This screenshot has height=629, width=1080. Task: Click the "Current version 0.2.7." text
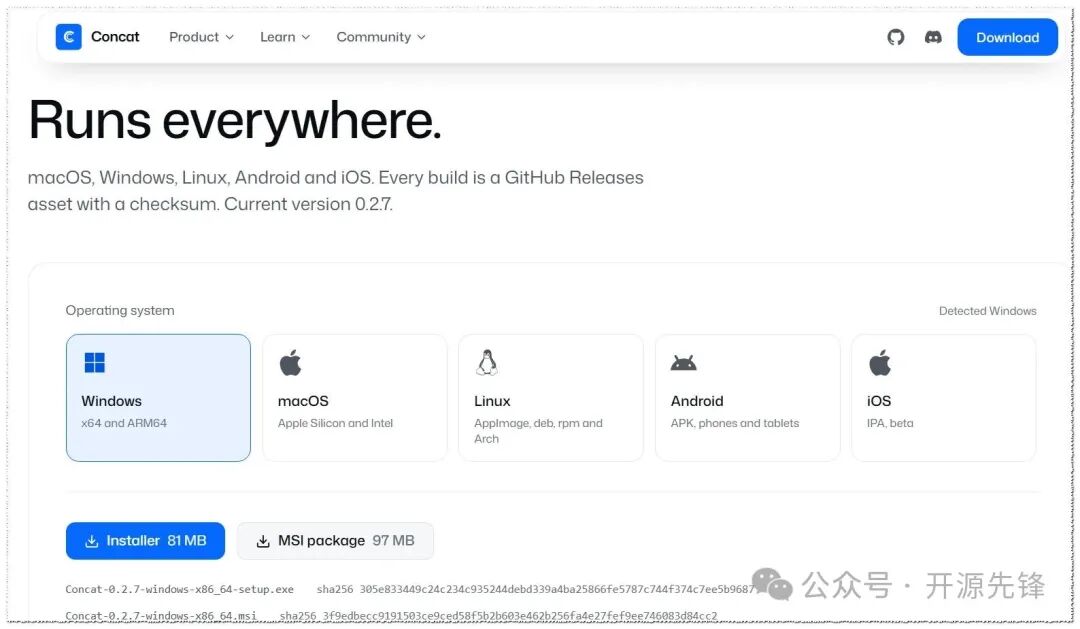[308, 205]
